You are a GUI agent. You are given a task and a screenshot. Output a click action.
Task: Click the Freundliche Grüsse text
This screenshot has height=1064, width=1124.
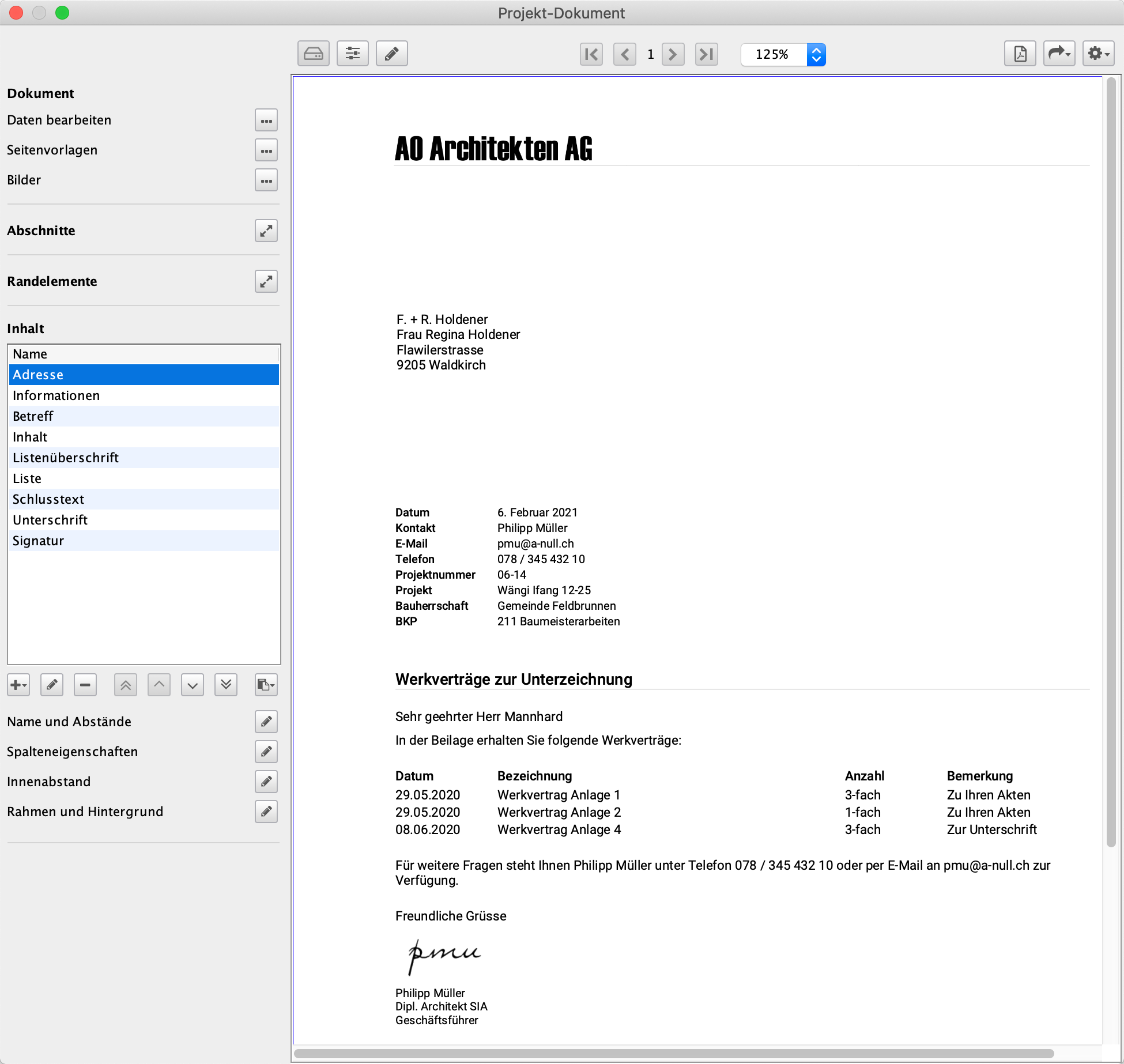(x=451, y=916)
